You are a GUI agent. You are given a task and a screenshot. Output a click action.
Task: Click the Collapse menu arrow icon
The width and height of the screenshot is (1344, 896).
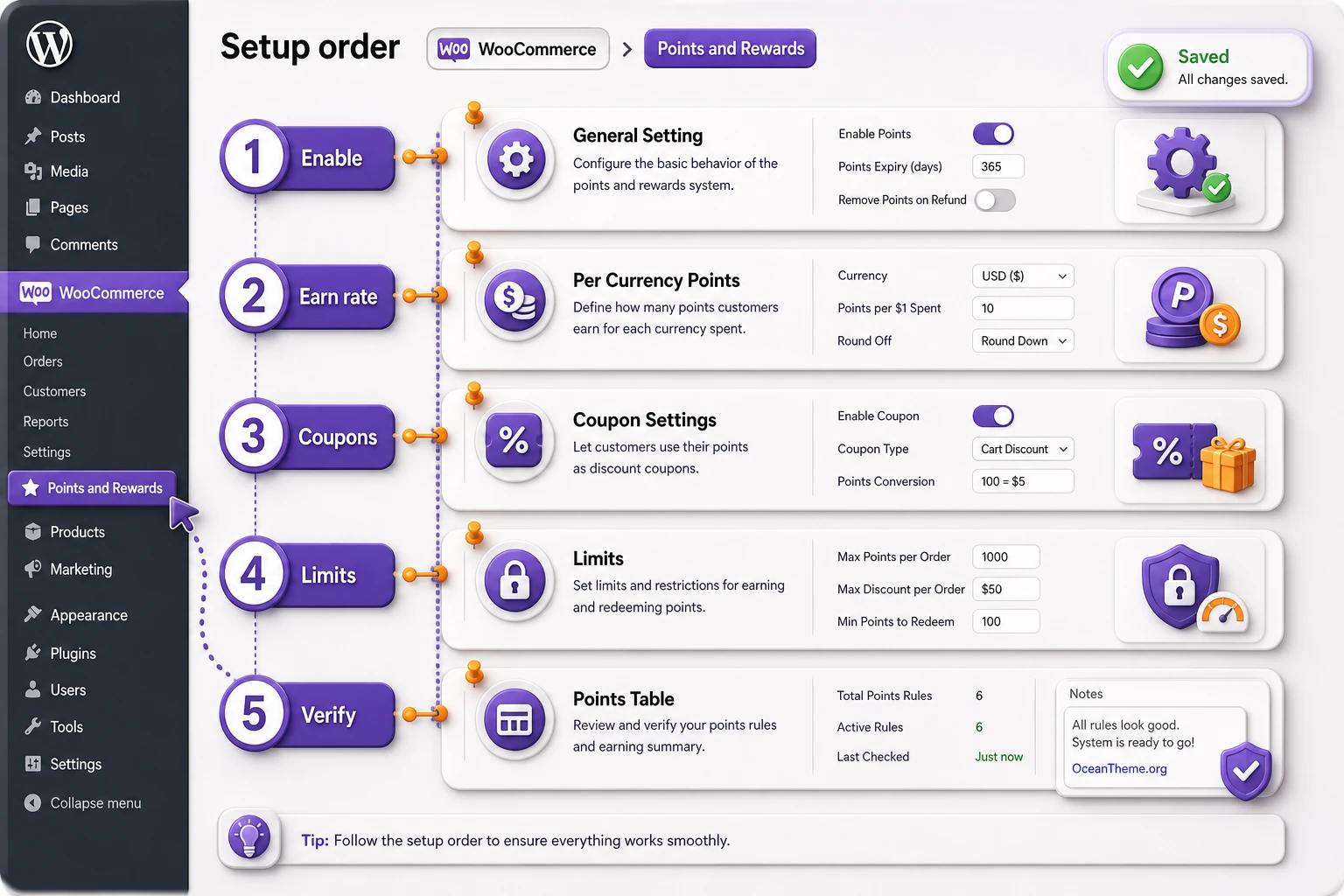pyautogui.click(x=33, y=802)
